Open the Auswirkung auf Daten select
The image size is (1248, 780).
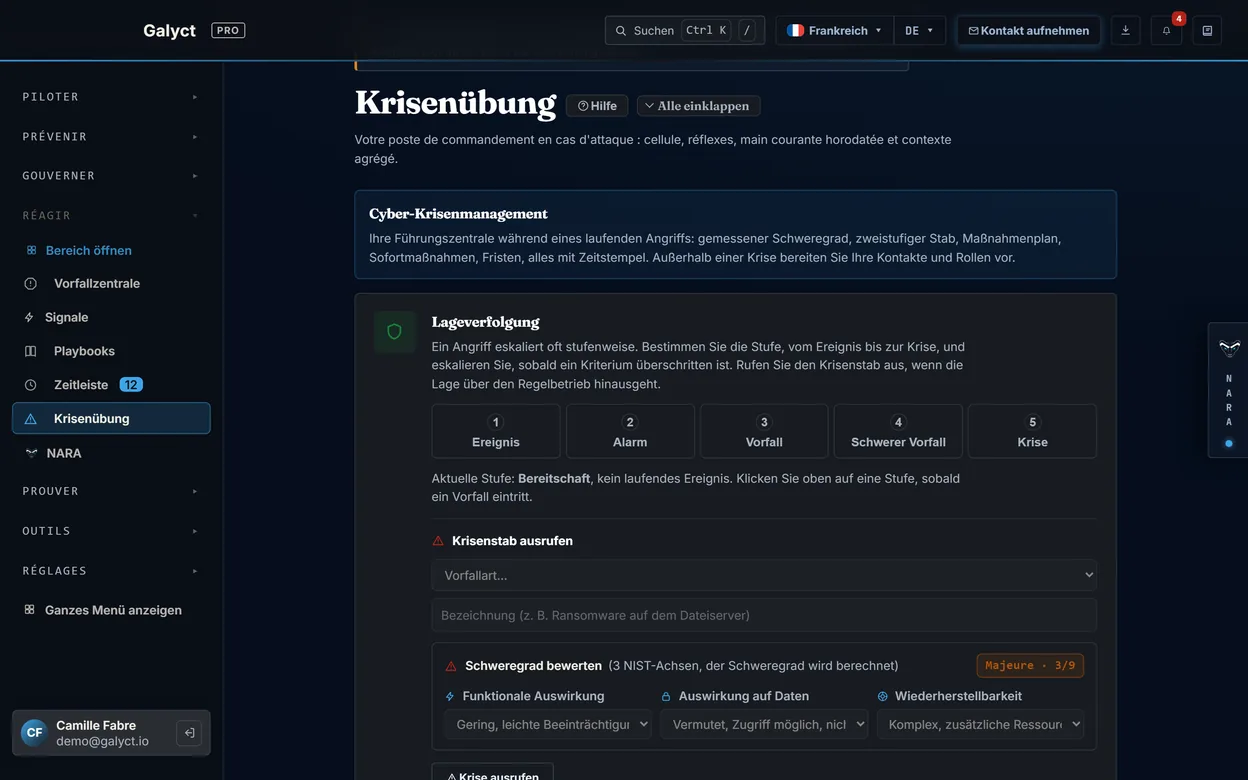[x=764, y=724]
